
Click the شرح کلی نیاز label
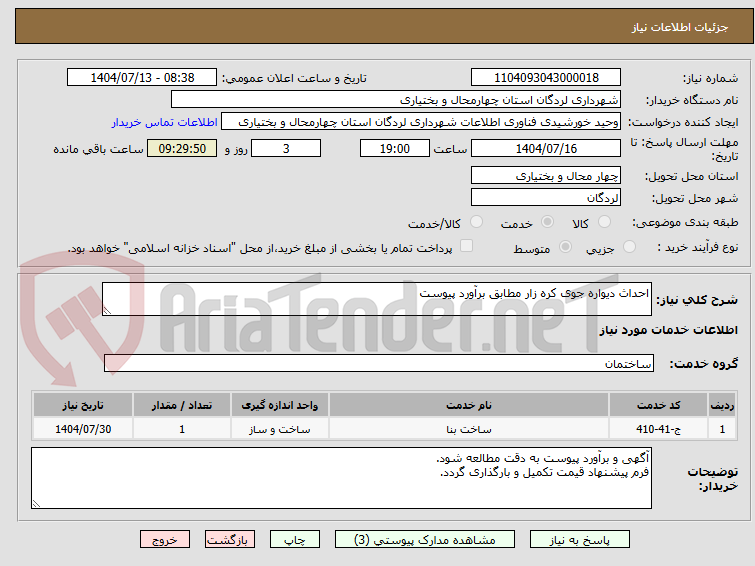click(697, 300)
